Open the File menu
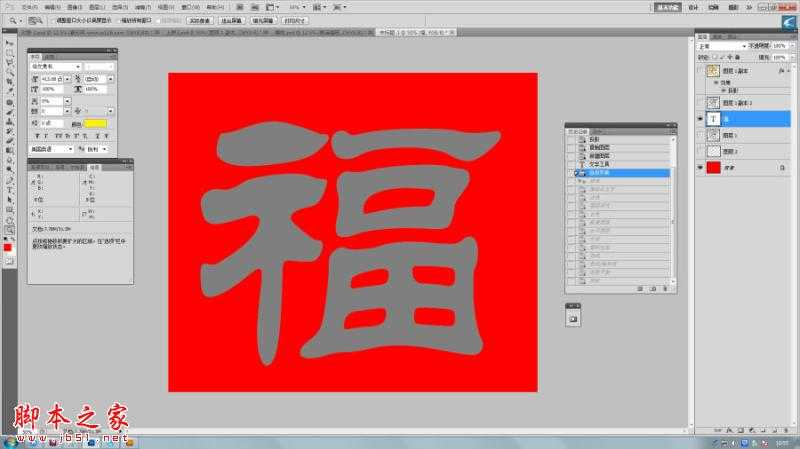Screen dimensions: 800x449 pos(28,7)
